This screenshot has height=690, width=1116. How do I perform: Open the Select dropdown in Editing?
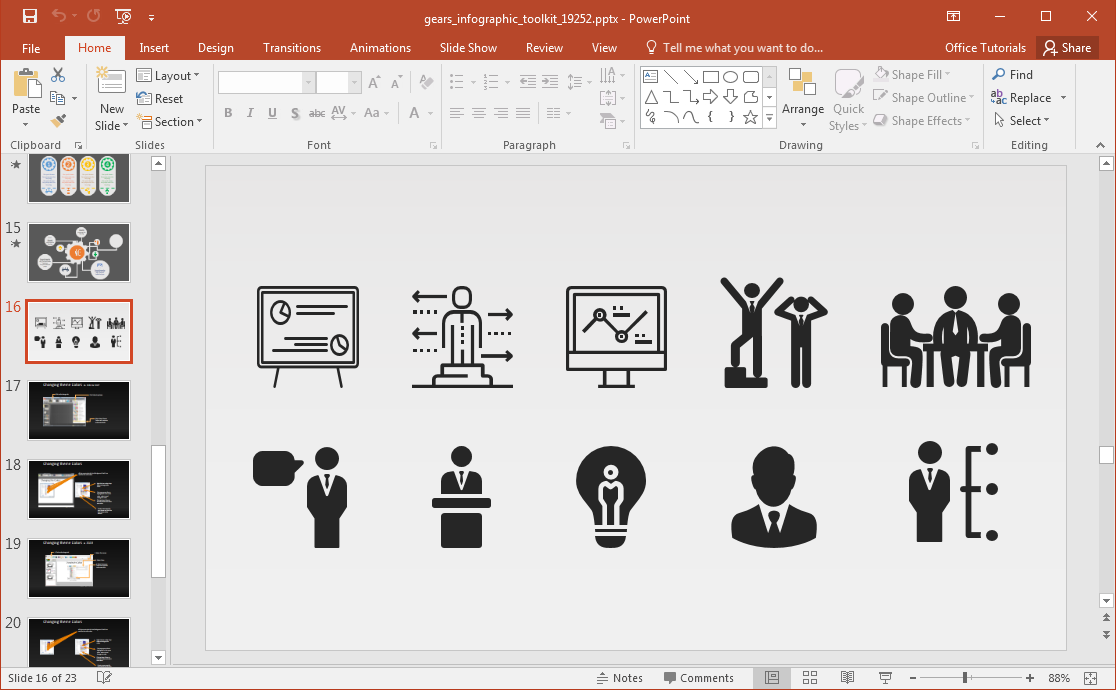click(1021, 121)
